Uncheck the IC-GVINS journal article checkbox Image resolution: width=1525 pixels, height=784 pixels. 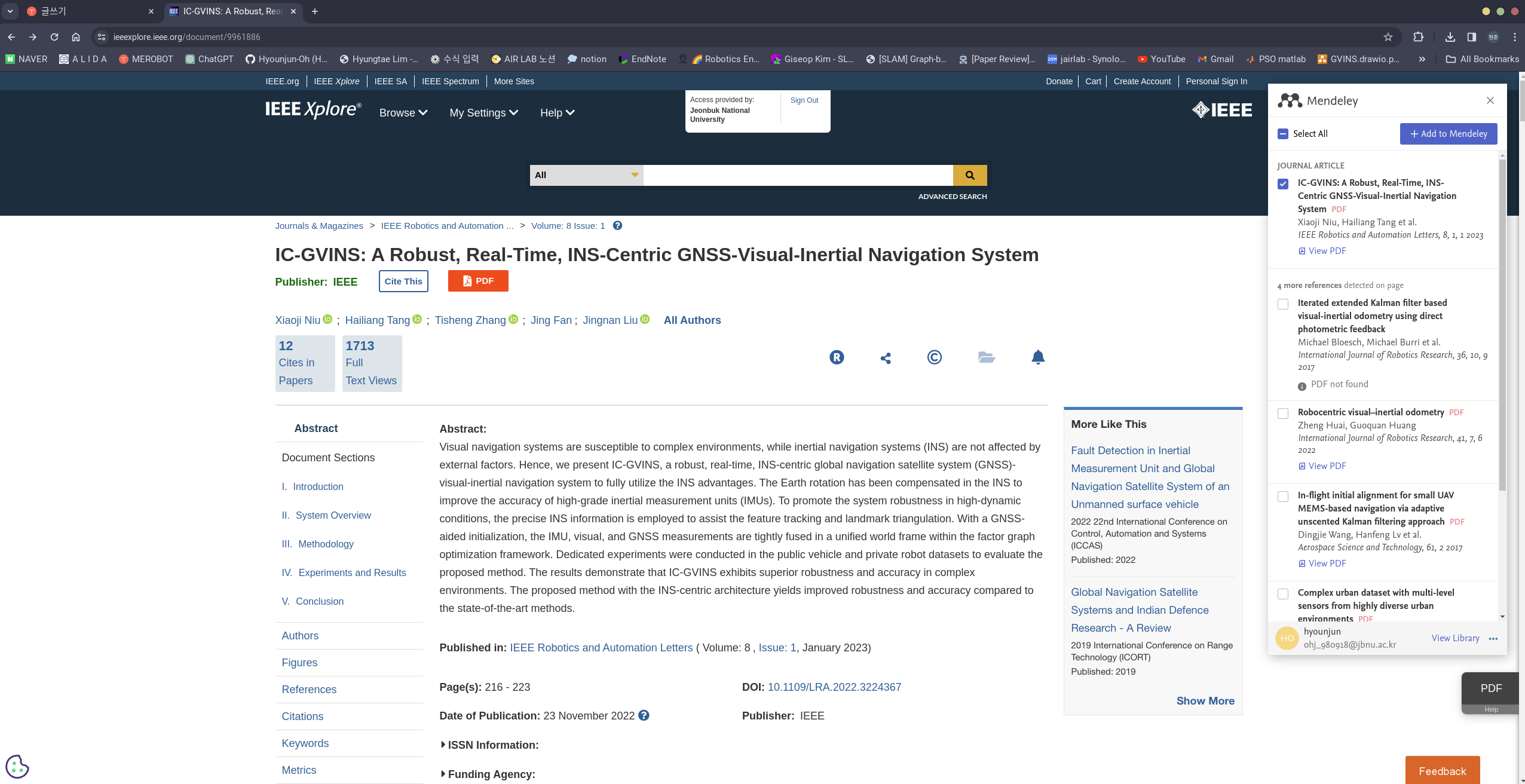pyautogui.click(x=1283, y=184)
